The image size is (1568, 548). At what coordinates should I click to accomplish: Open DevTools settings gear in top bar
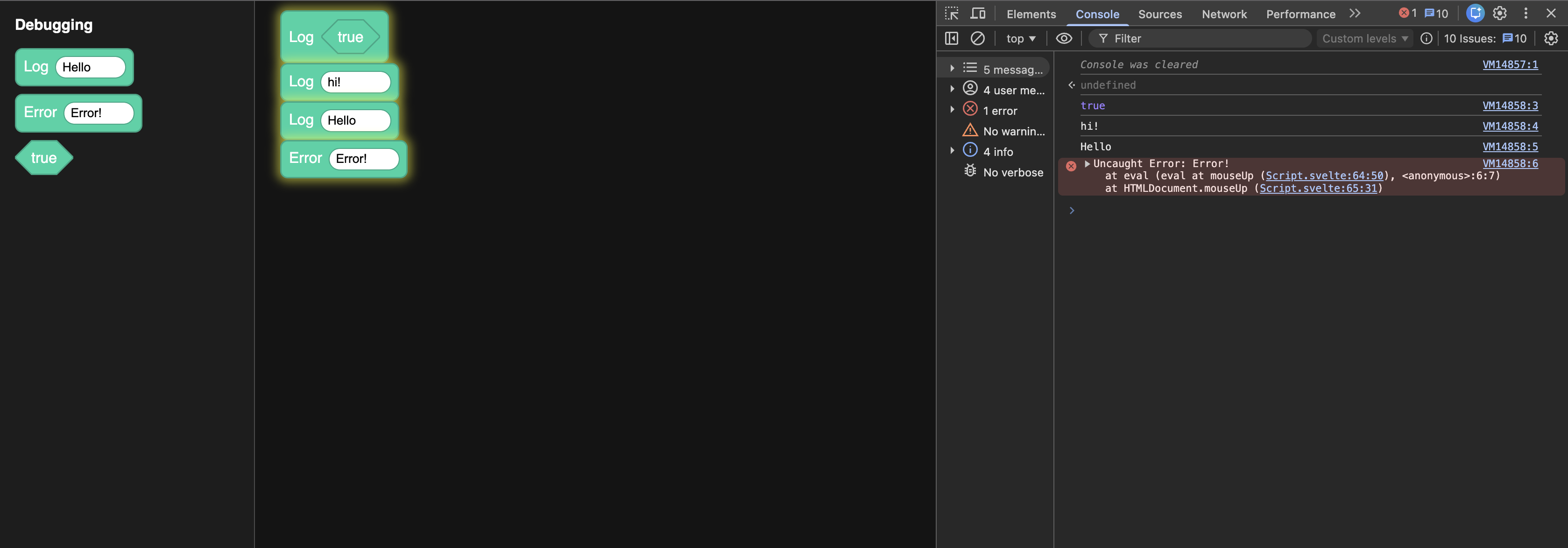click(1500, 14)
